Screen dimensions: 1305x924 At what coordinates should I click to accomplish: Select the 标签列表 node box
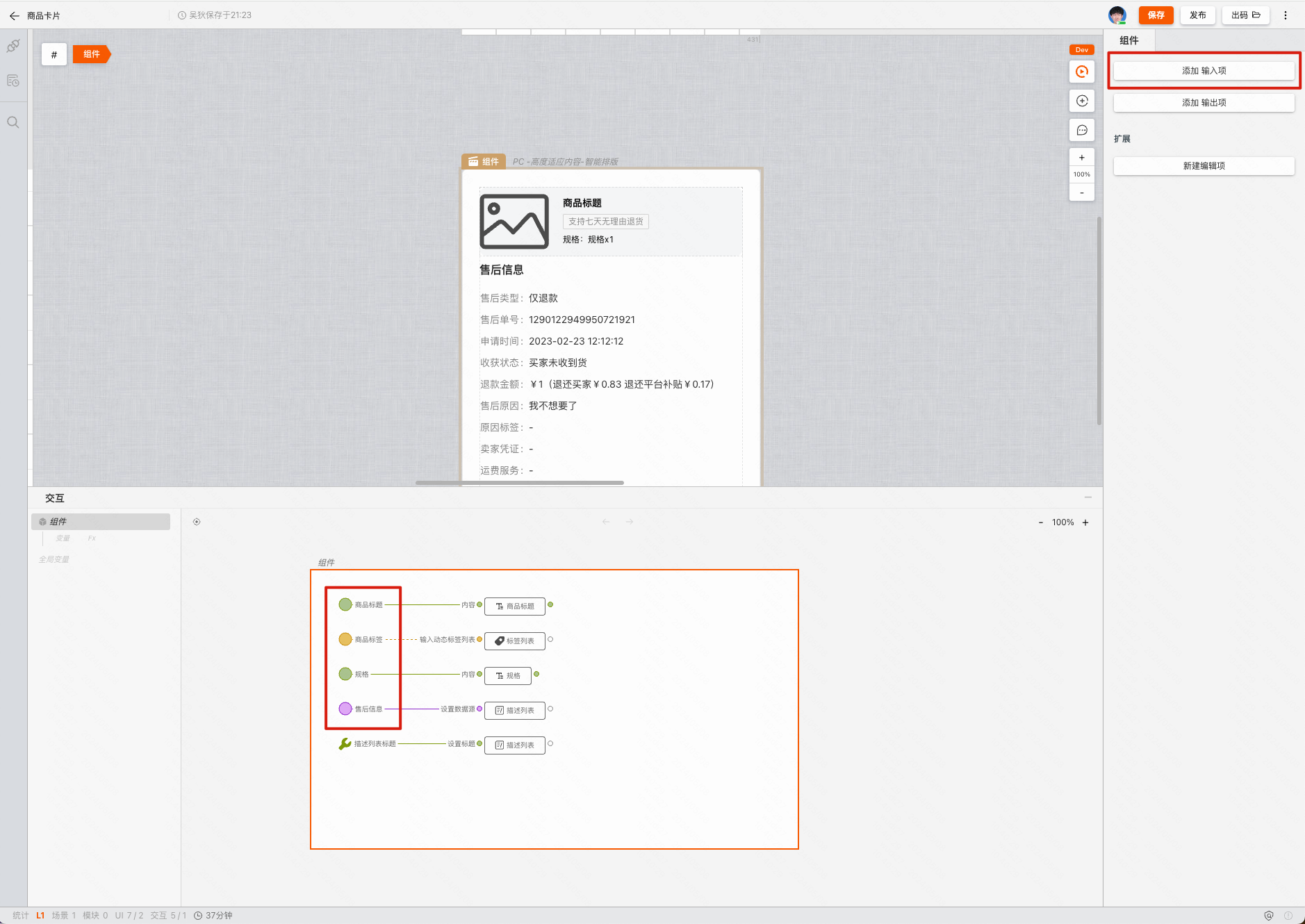(x=515, y=641)
